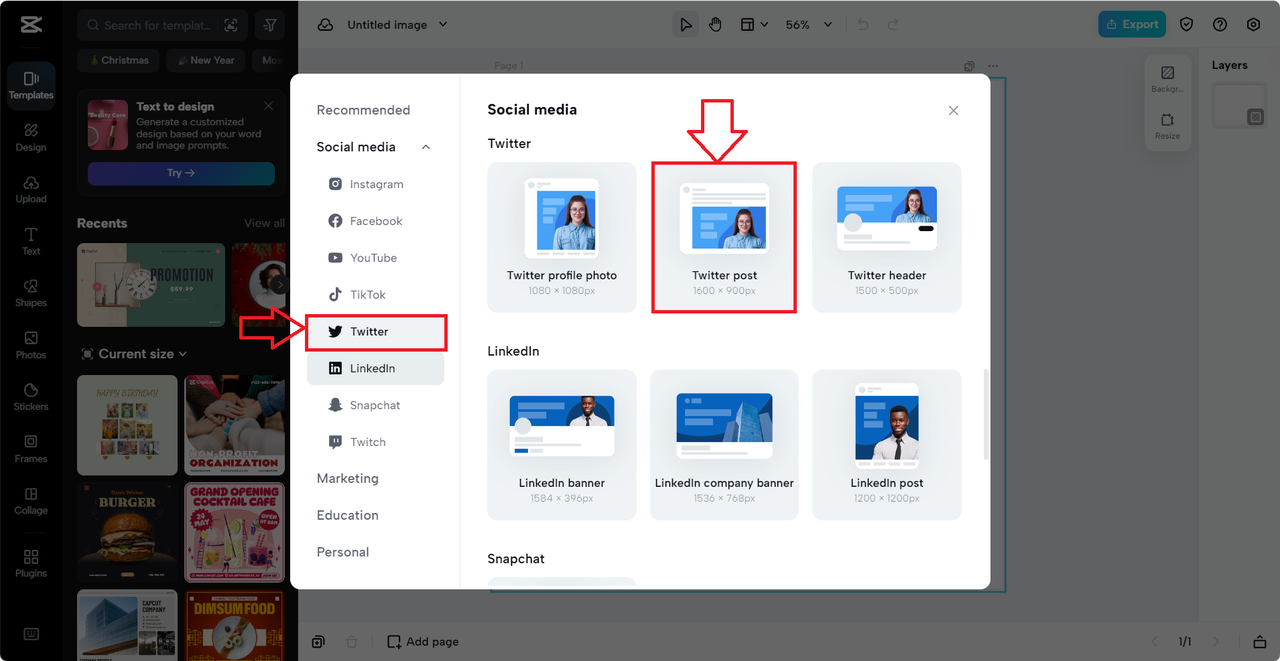Select the layer thumbnail in Layers panel
1280x661 pixels.
[1240, 105]
